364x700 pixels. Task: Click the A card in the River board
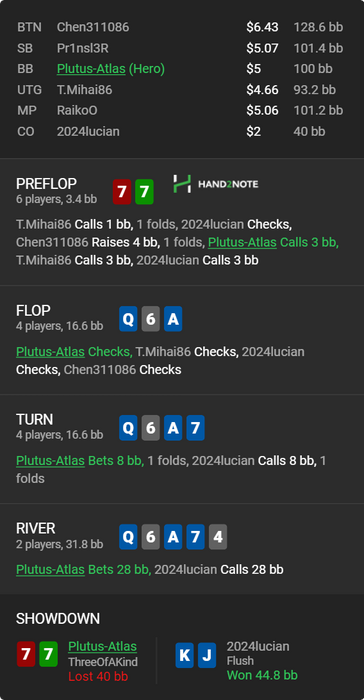coord(173,537)
